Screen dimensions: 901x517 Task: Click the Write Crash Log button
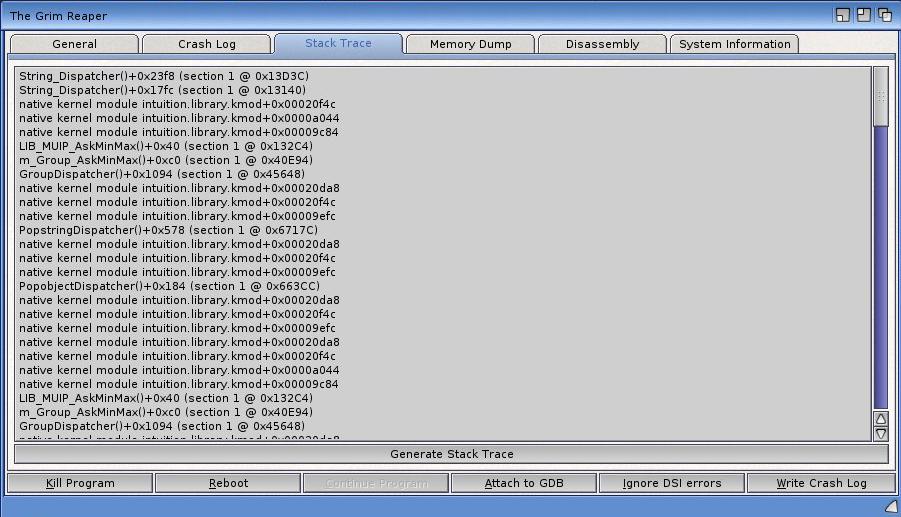pyautogui.click(x=821, y=483)
